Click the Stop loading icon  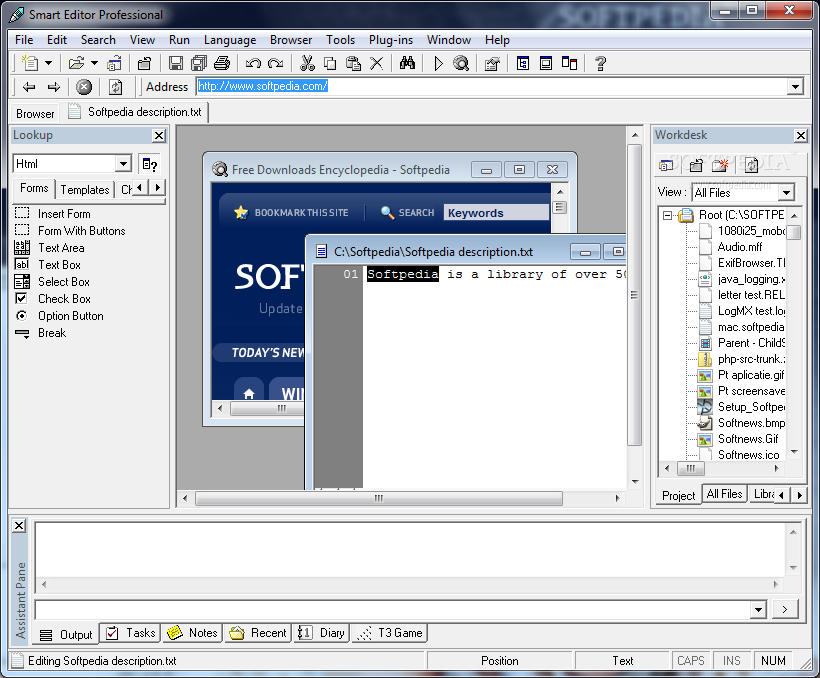(x=84, y=87)
